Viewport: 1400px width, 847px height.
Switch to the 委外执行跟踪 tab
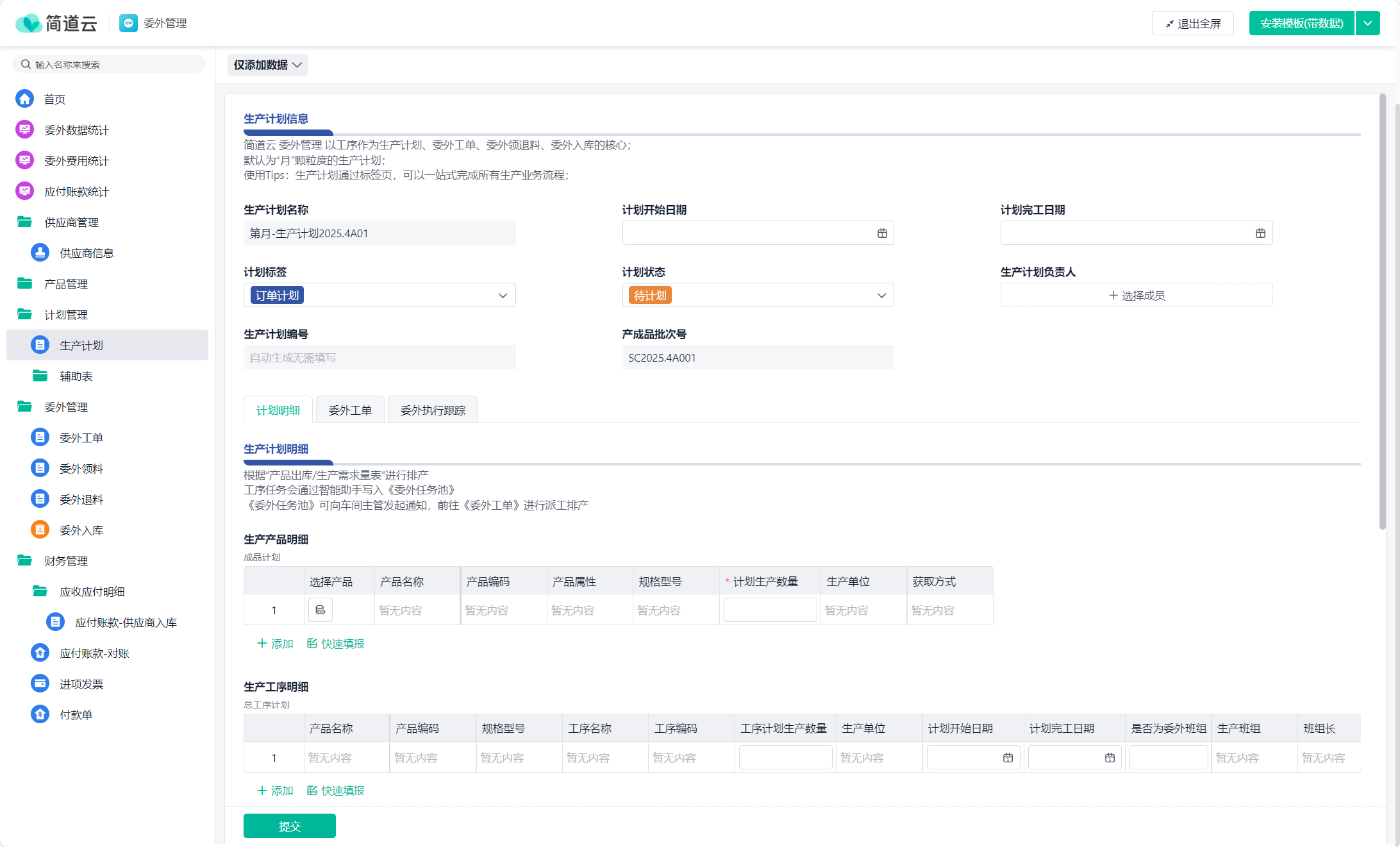pyautogui.click(x=433, y=410)
